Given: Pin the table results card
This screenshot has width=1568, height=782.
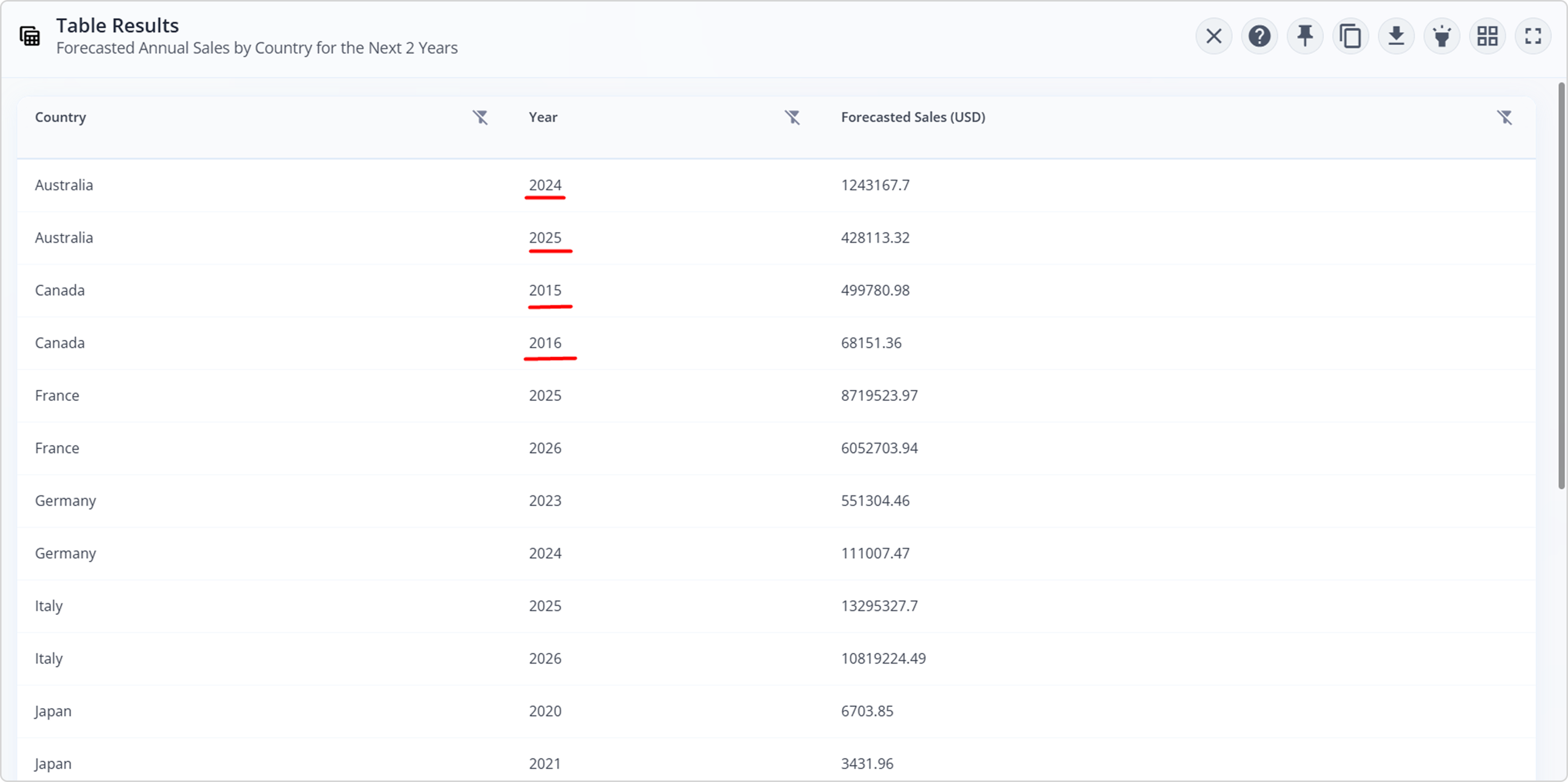Looking at the screenshot, I should pos(1305,37).
